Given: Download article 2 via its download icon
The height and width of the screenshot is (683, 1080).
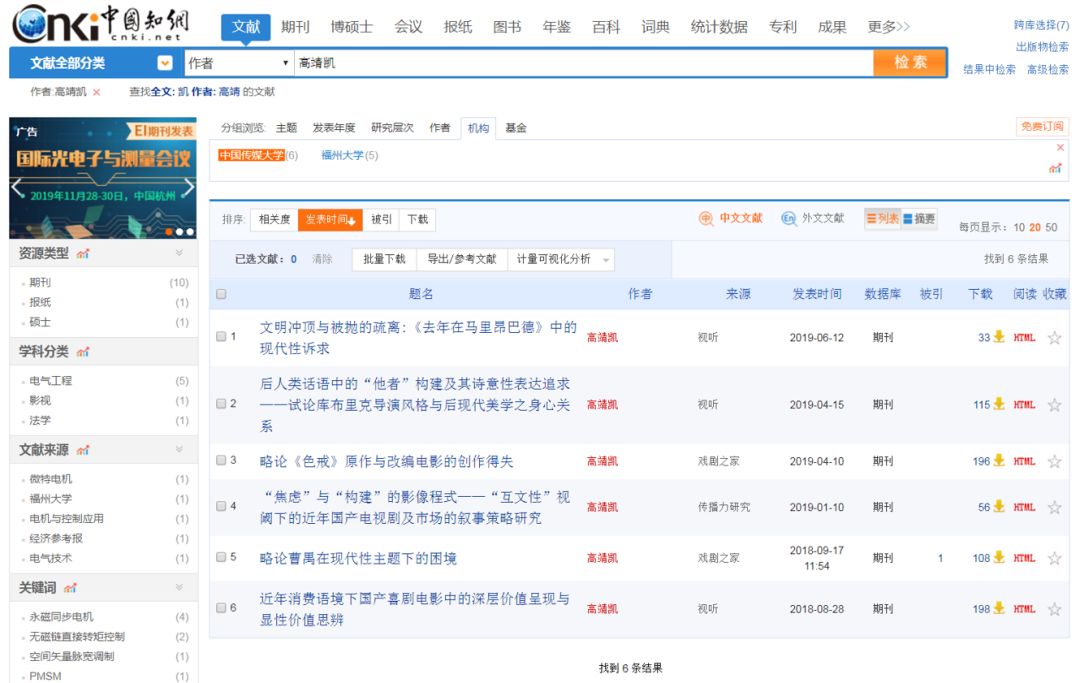Looking at the screenshot, I should point(999,404).
